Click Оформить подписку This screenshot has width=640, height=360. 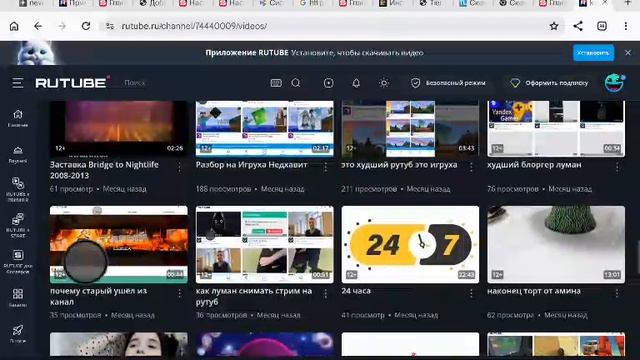point(549,83)
